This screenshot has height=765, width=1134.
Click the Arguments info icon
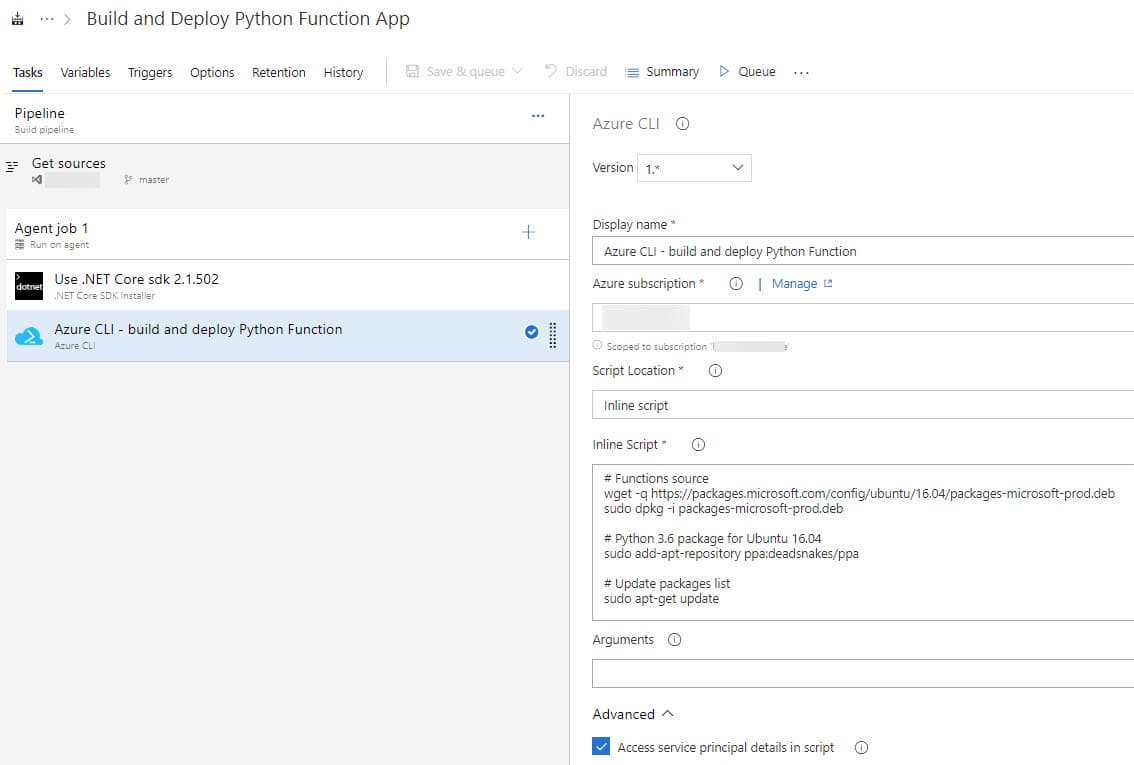[674, 639]
